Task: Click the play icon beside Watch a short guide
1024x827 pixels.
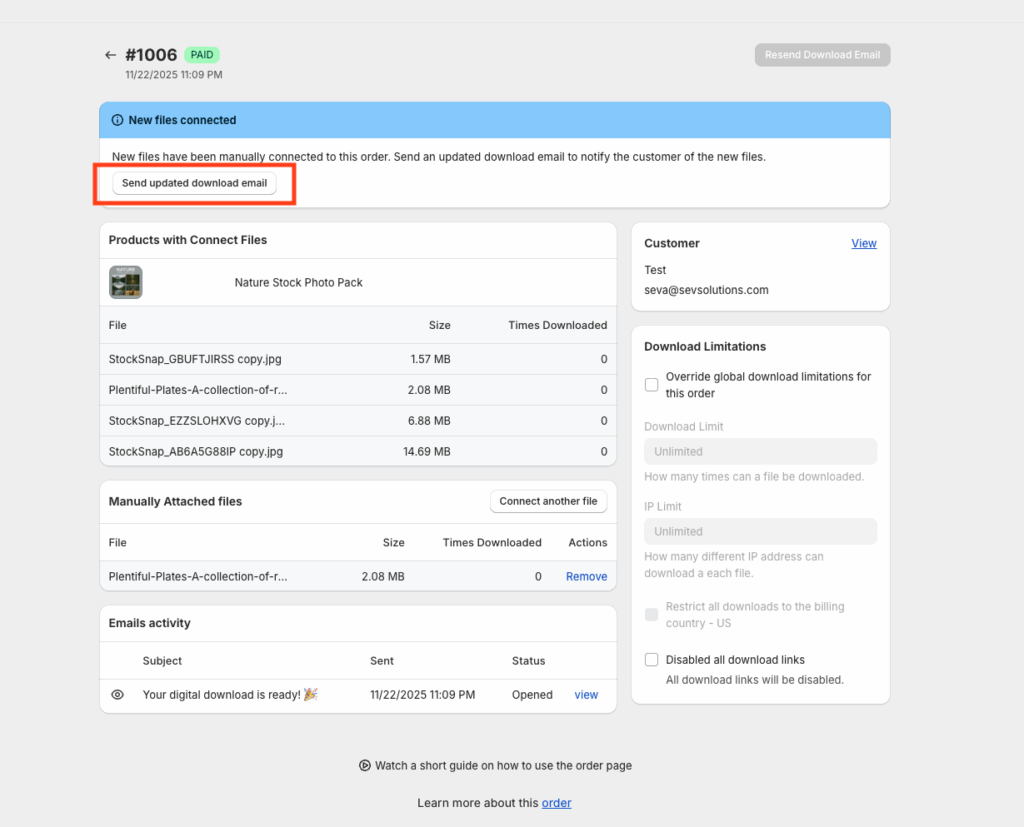Action: [x=365, y=766]
